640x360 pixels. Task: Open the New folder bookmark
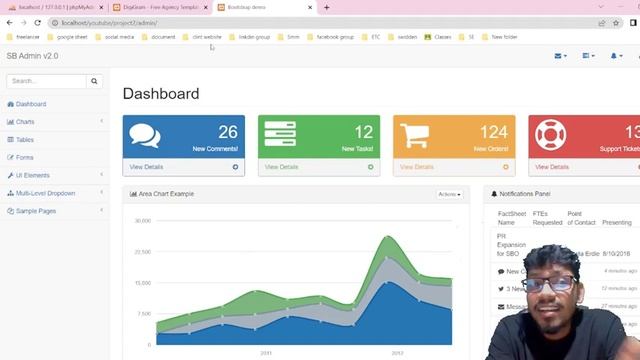(500, 37)
